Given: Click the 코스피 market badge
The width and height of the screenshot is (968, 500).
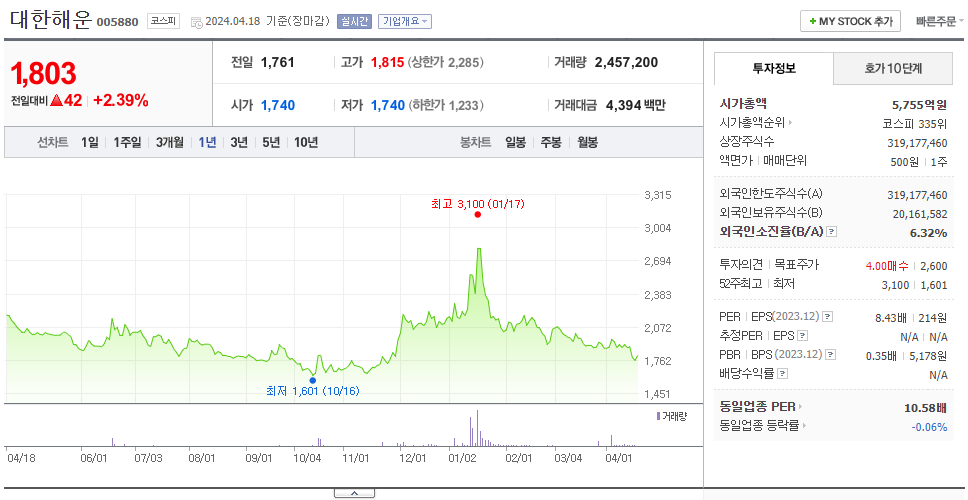Looking at the screenshot, I should click(163, 22).
